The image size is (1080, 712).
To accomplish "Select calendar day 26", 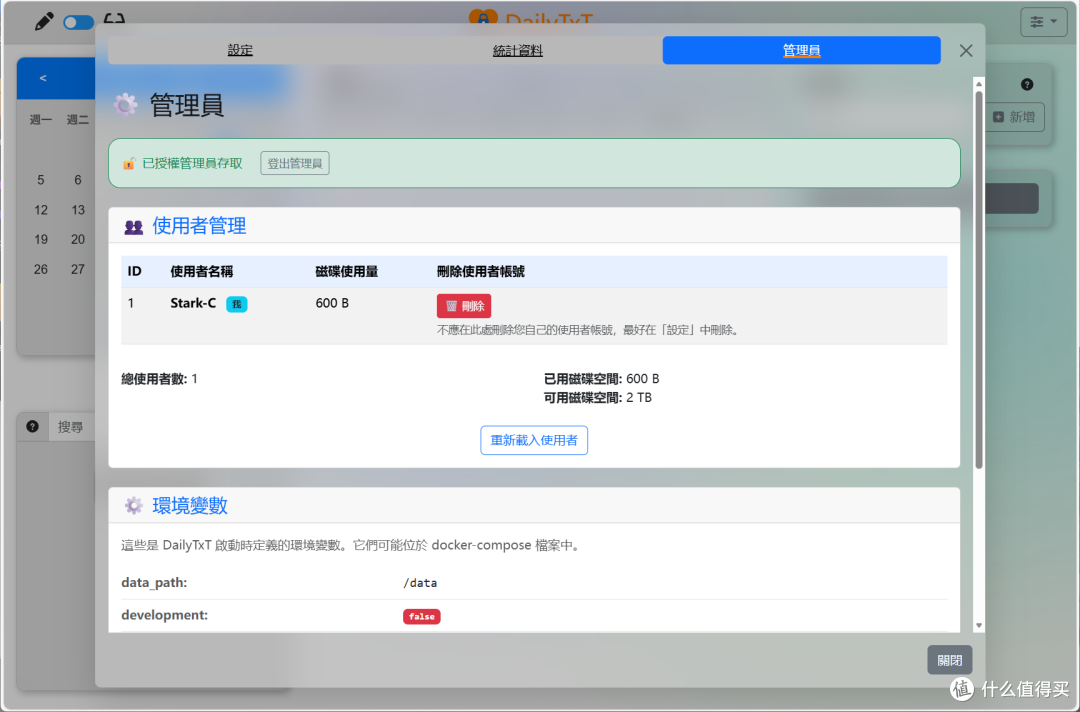I will (x=41, y=269).
